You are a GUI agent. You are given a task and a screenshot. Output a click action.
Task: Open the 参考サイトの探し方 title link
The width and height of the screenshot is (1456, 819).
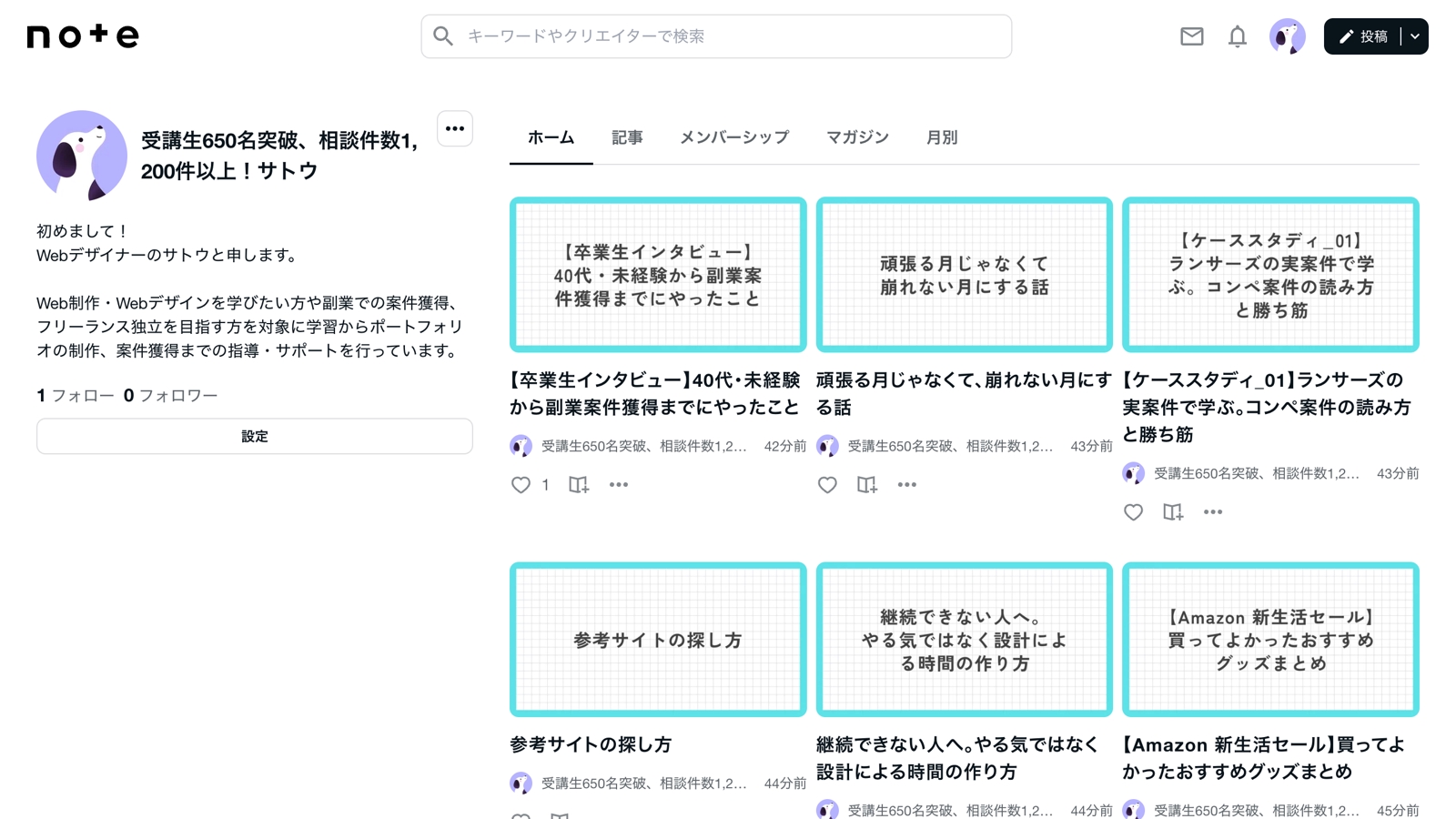point(591,744)
